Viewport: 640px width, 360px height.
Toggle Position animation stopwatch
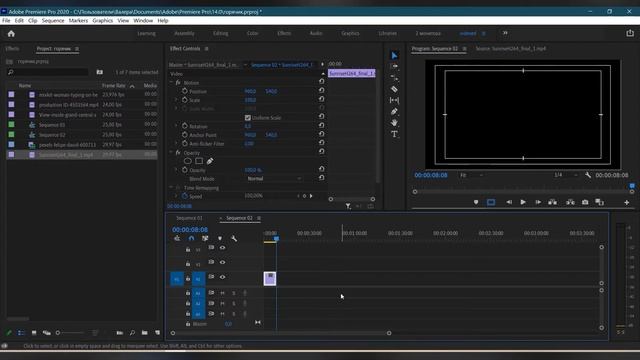coord(184,91)
